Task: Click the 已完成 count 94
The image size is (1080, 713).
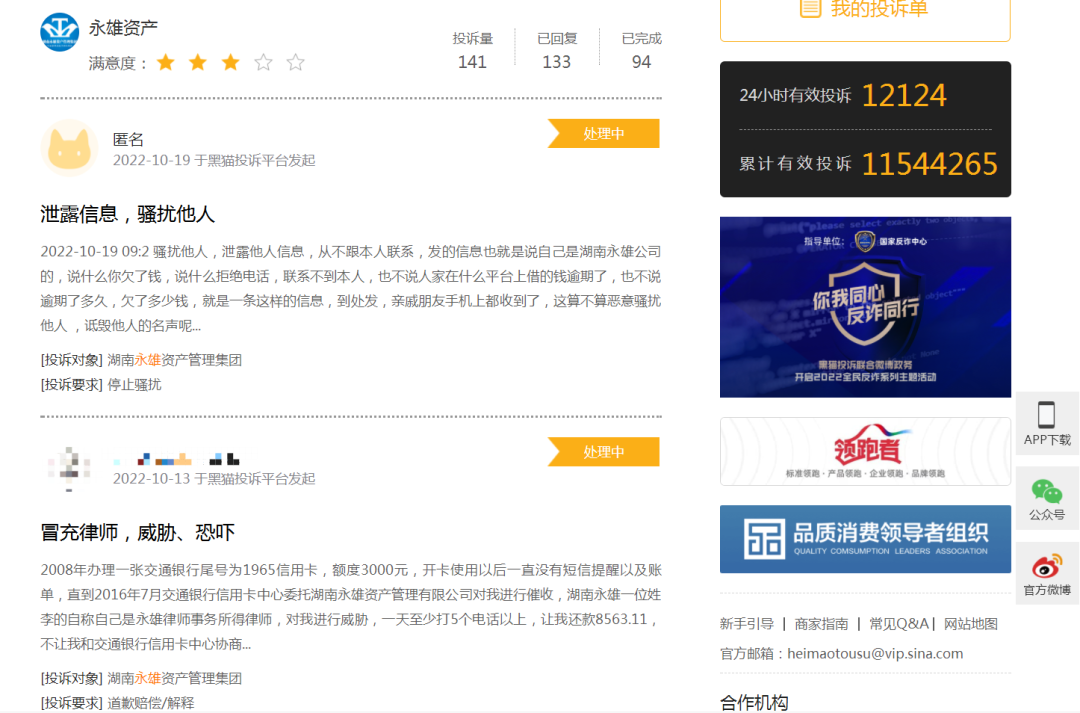Action: [x=641, y=62]
